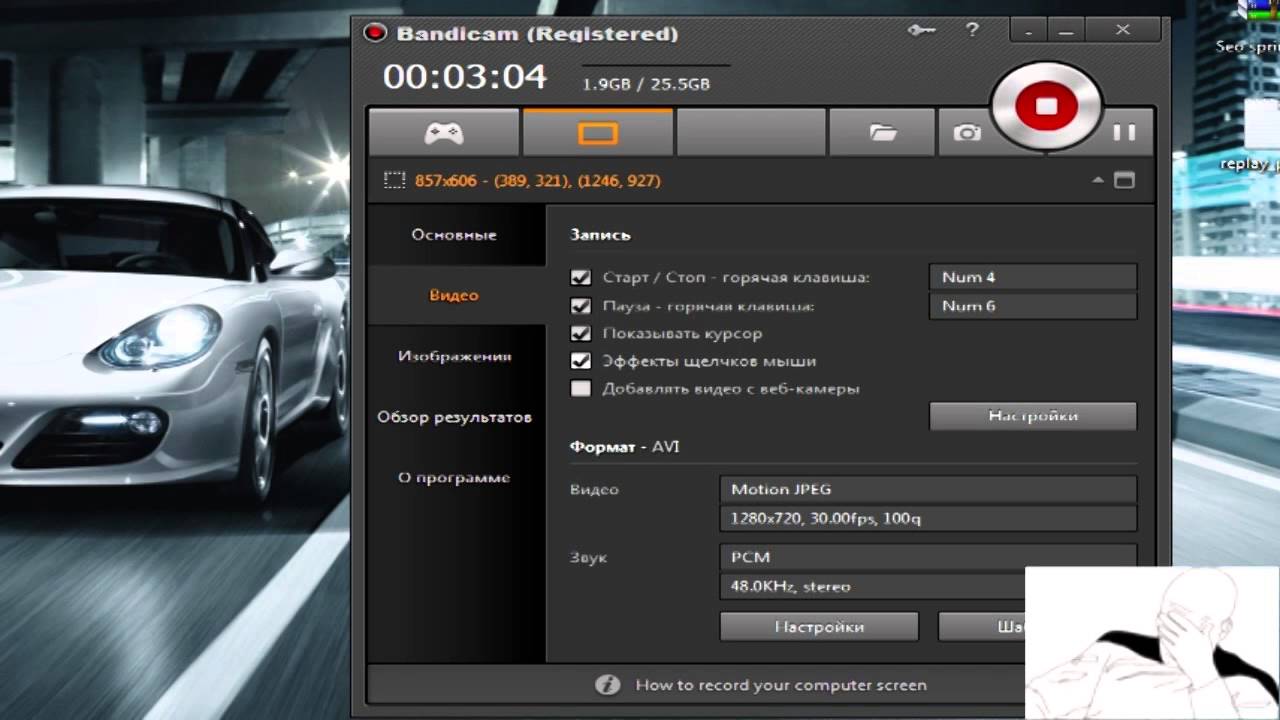The height and width of the screenshot is (720, 1280).
Task: Open the Обзор результатов tab
Action: [454, 417]
